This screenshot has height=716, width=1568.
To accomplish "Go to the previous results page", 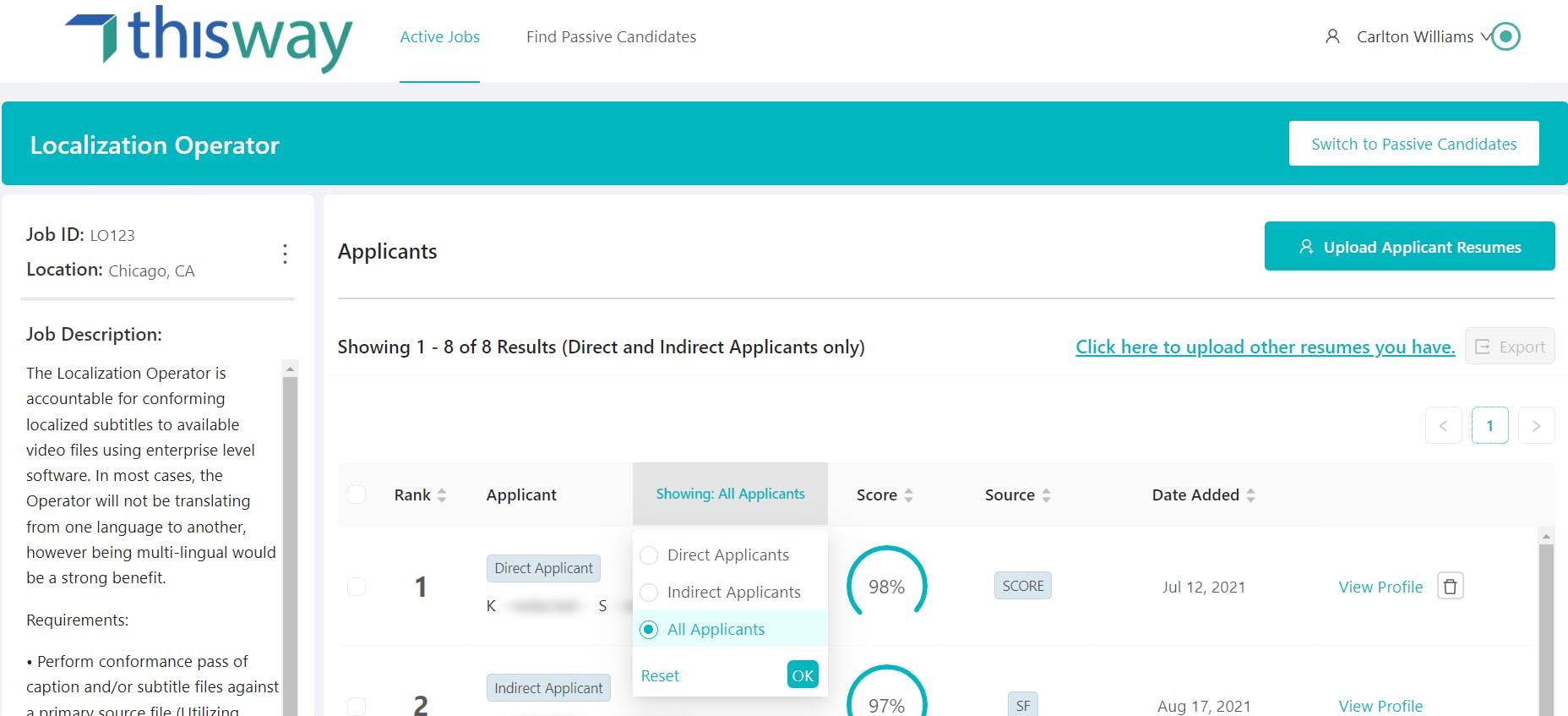I will (1444, 425).
